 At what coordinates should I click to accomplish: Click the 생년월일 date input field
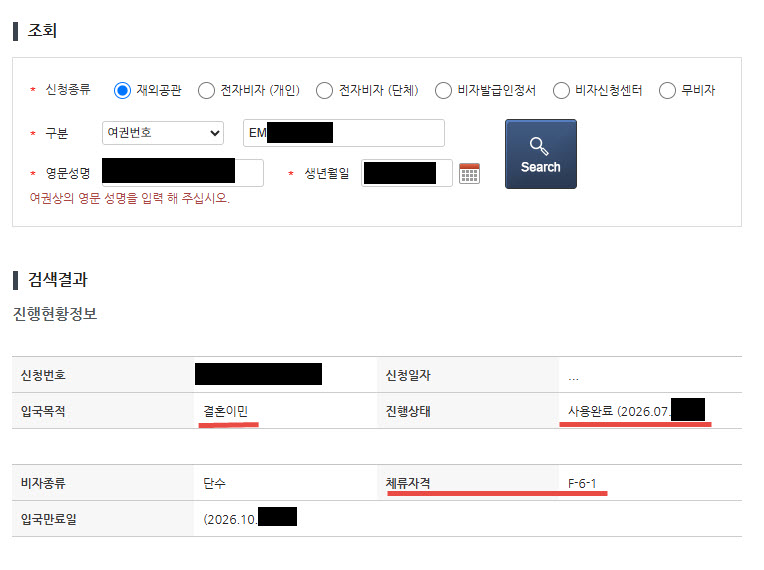[x=407, y=173]
